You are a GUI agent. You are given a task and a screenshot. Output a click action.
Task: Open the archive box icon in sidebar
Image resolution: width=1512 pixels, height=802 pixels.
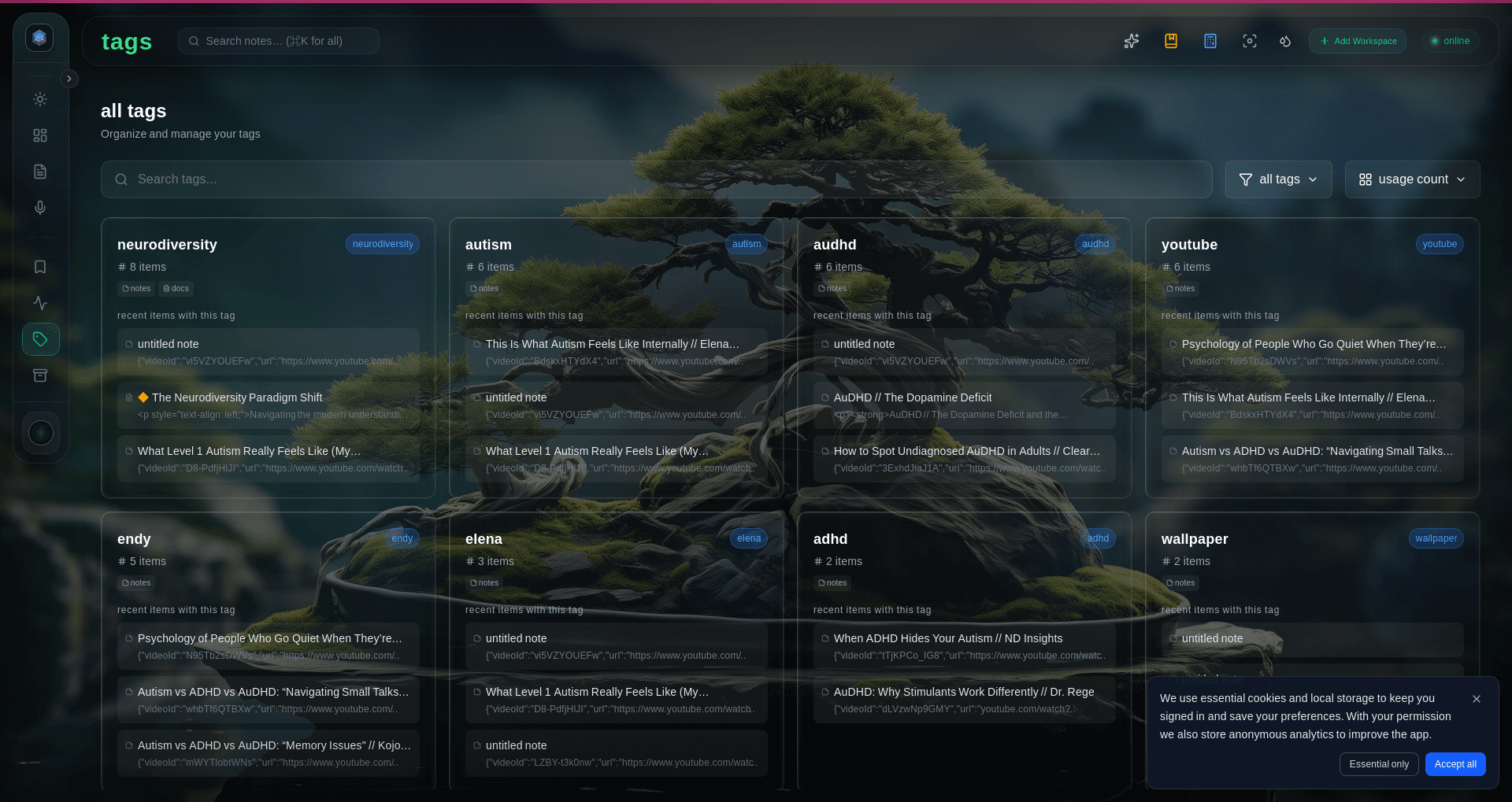40,375
